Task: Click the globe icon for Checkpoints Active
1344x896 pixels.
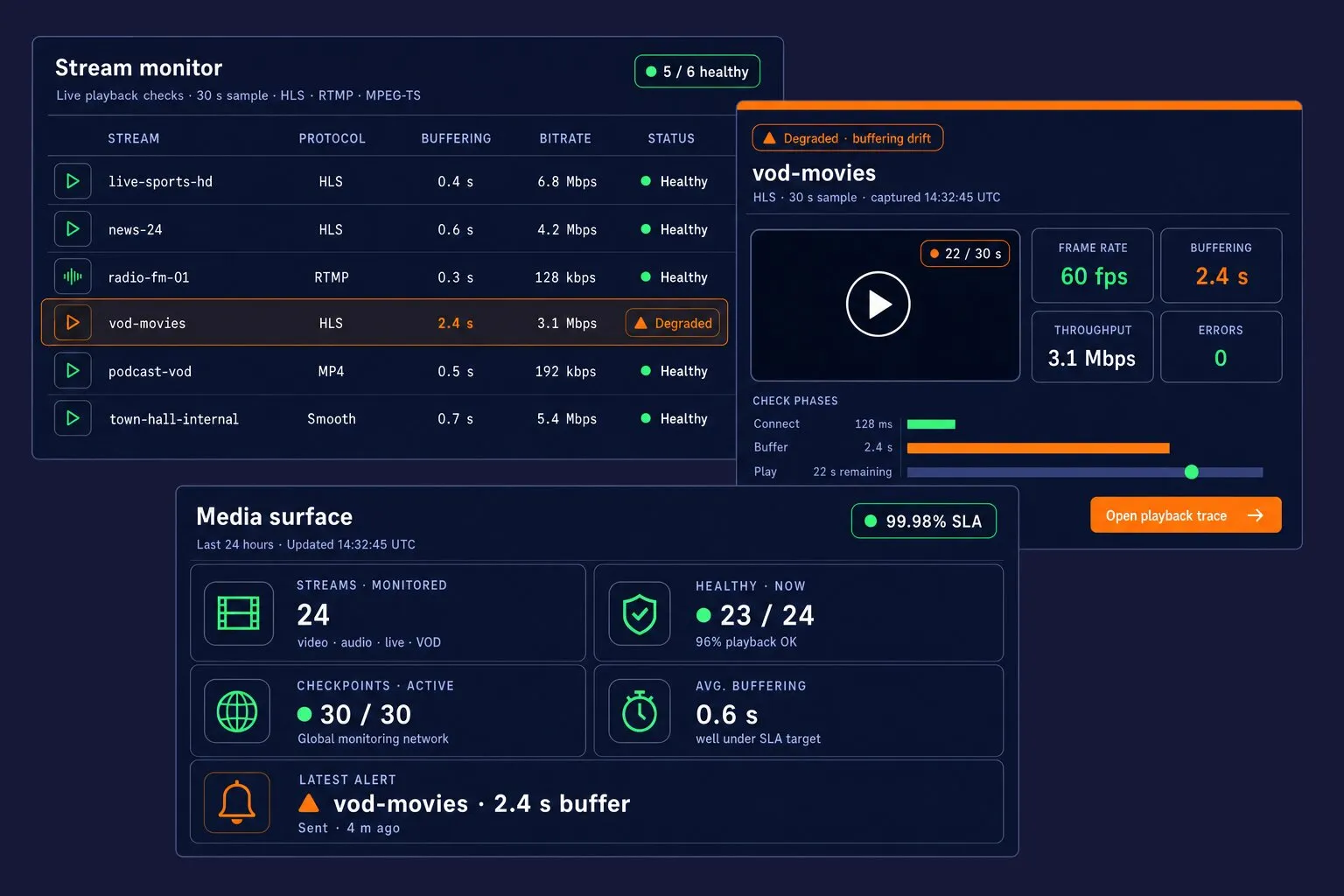Action: click(237, 711)
